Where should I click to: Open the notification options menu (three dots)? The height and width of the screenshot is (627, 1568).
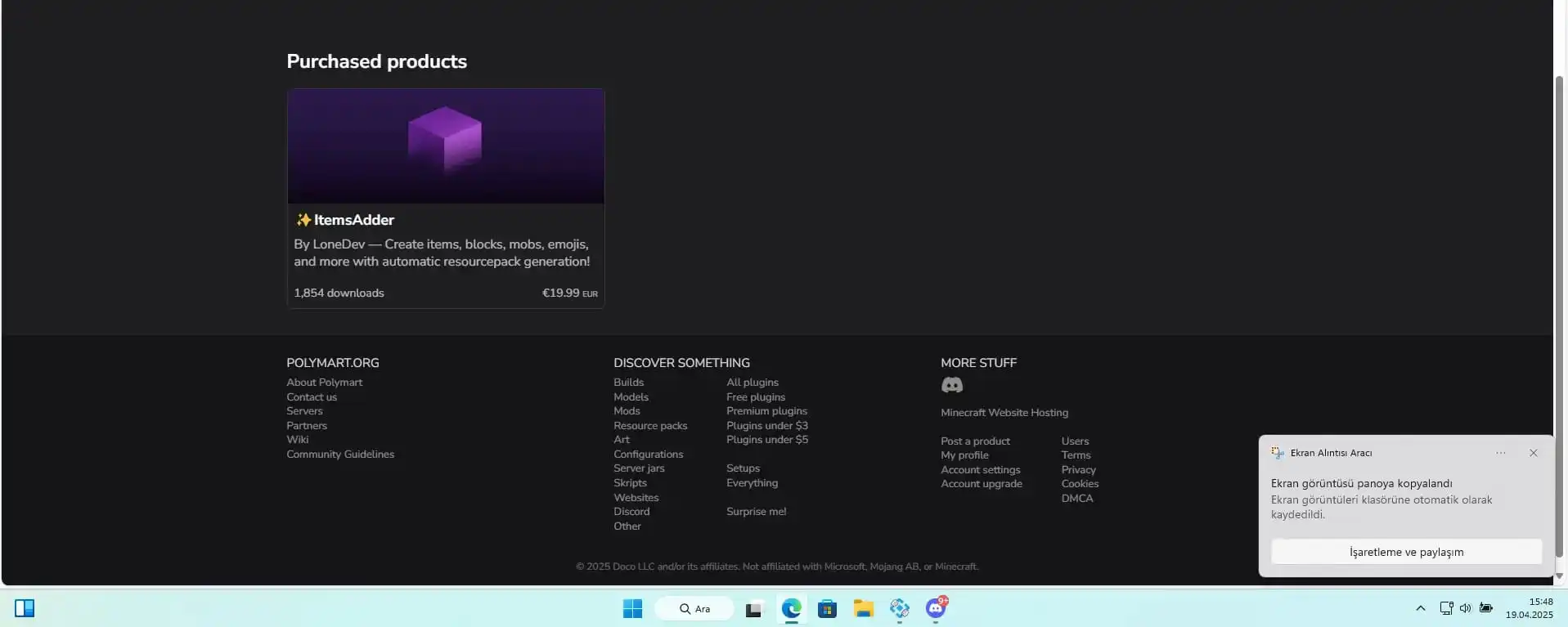click(1500, 453)
